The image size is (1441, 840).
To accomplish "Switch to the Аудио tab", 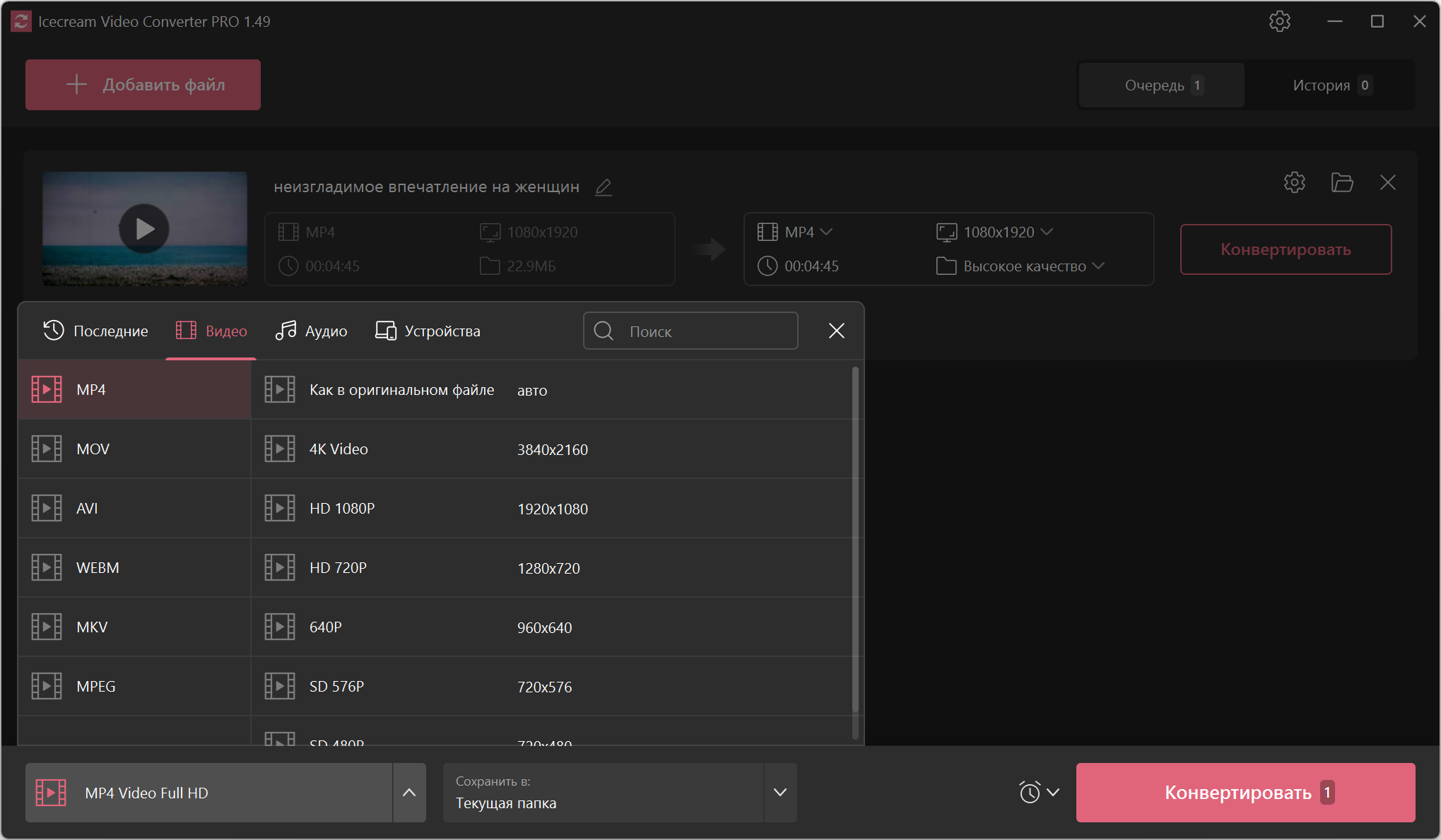I will [312, 331].
